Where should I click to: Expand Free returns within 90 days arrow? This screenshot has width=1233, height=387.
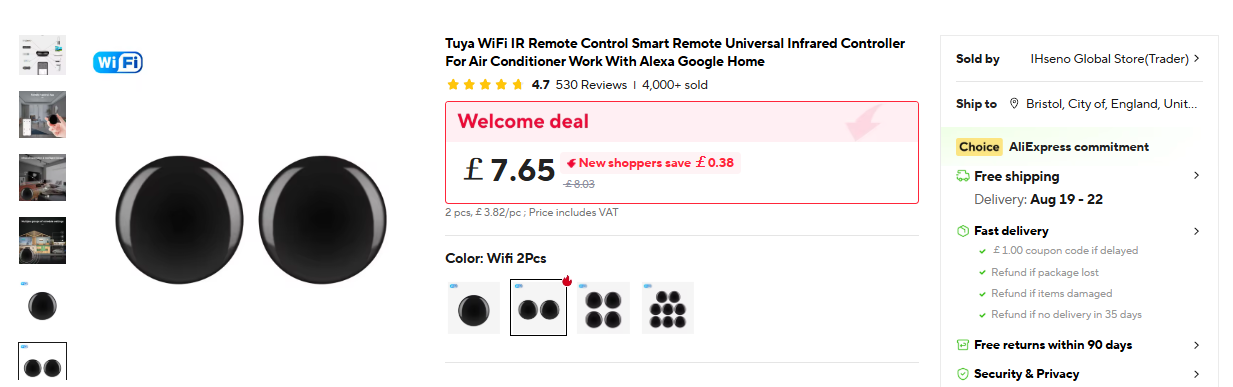1197,345
